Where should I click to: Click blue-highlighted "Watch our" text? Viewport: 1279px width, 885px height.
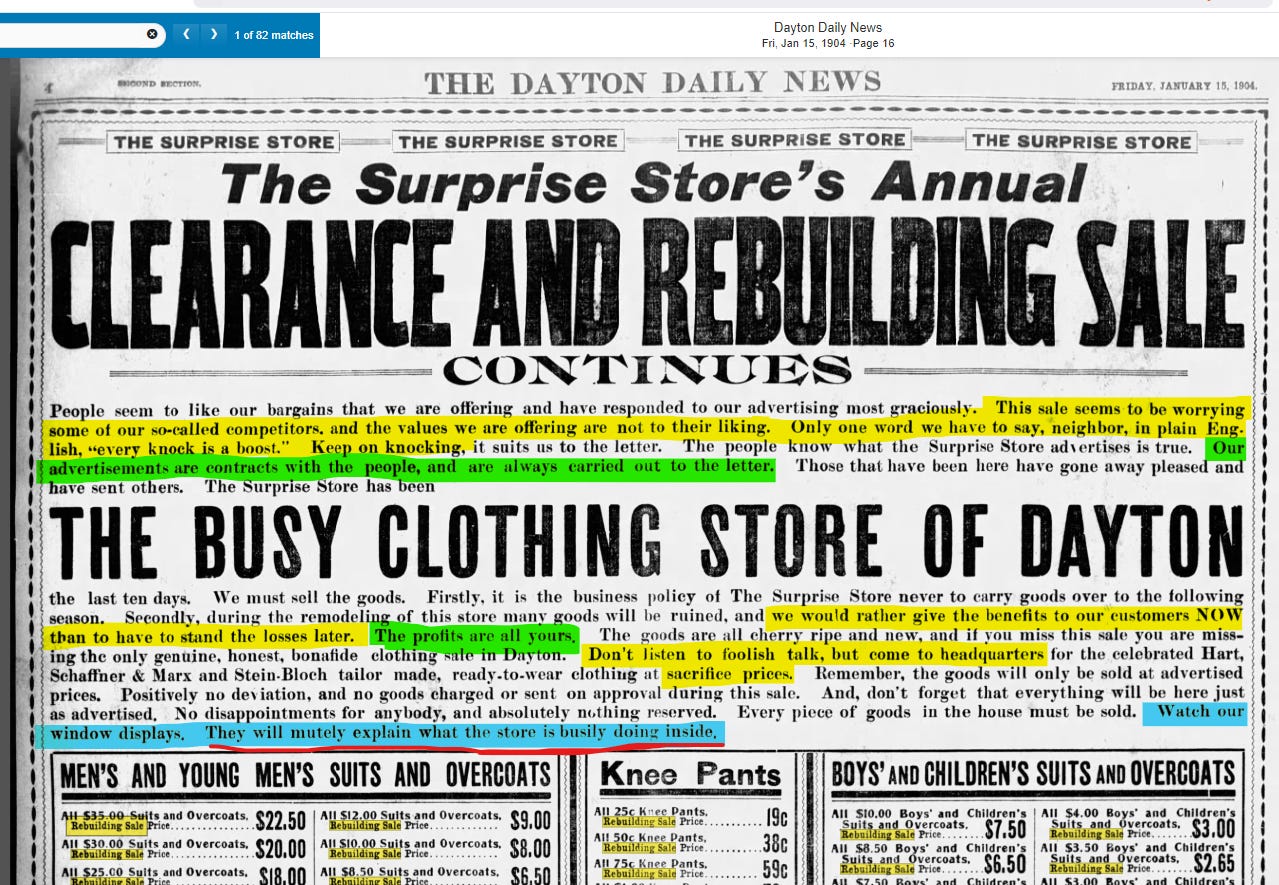coord(1200,713)
